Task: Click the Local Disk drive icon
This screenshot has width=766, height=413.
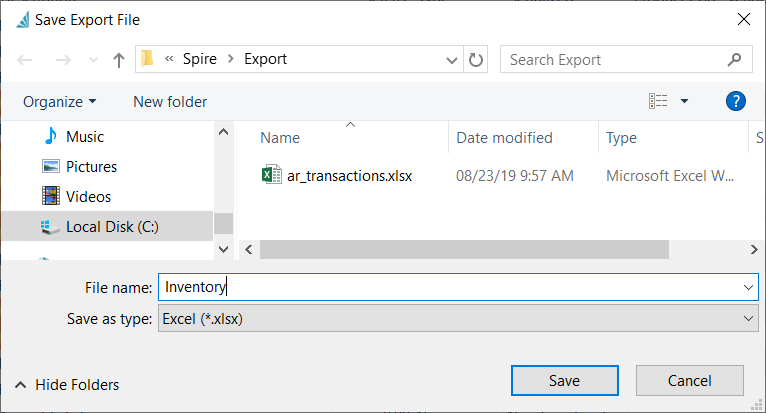Action: click(49, 227)
